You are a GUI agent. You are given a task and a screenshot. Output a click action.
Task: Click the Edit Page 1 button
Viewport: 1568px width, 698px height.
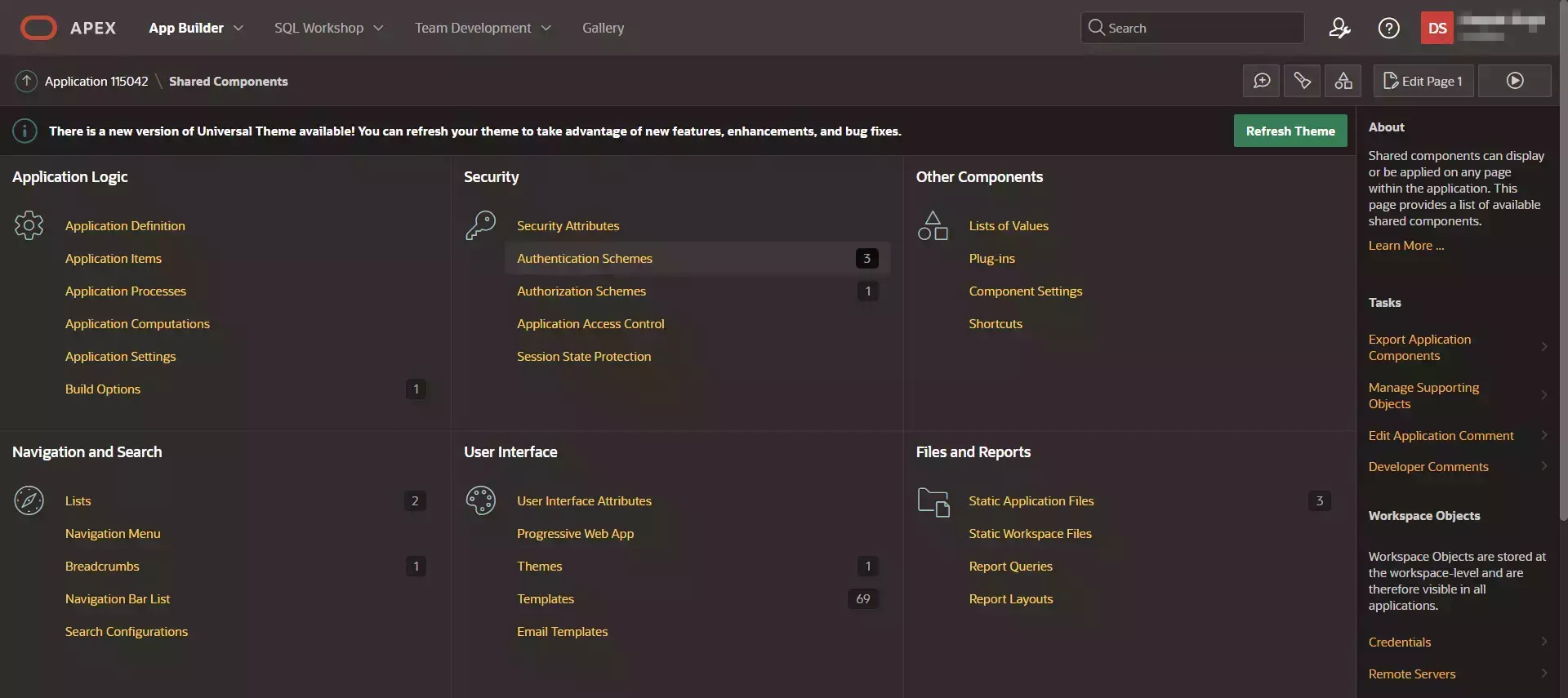[x=1423, y=81]
